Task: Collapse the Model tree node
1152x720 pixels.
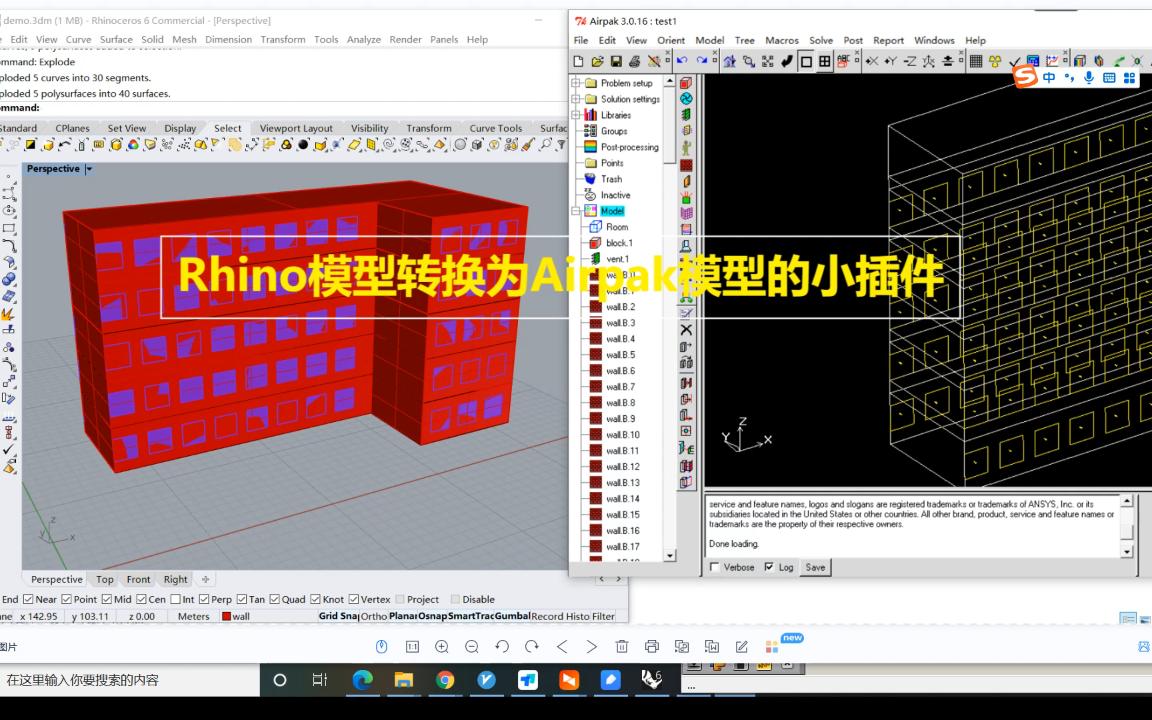Action: [x=575, y=211]
